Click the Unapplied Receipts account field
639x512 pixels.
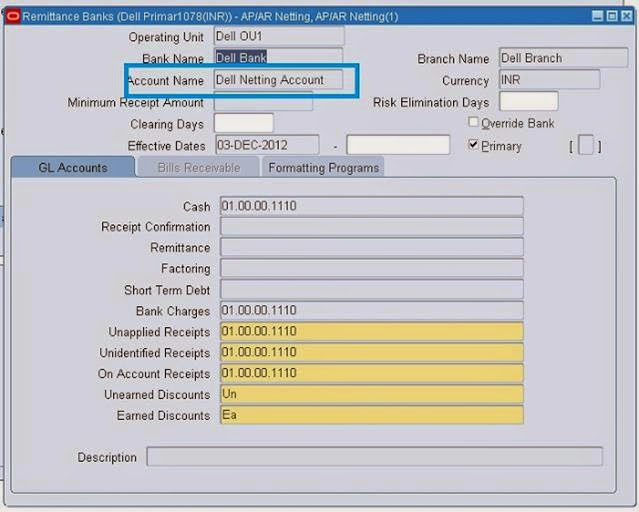pyautogui.click(x=372, y=331)
